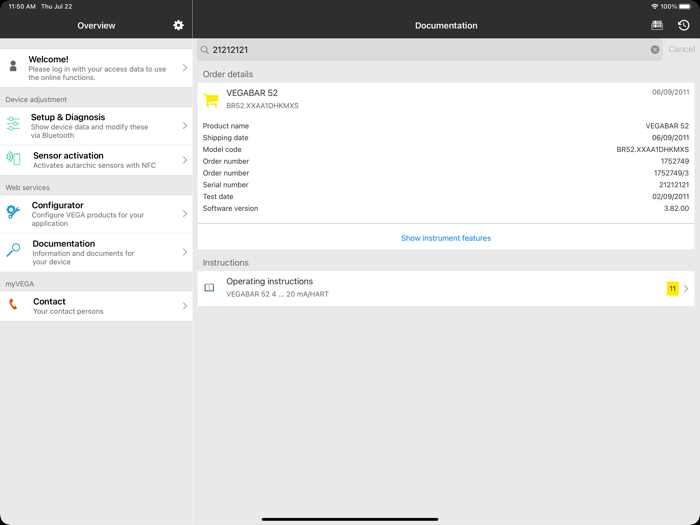Image resolution: width=700 pixels, height=525 pixels.
Task: Expand Operating instructions chevron
Action: click(686, 288)
